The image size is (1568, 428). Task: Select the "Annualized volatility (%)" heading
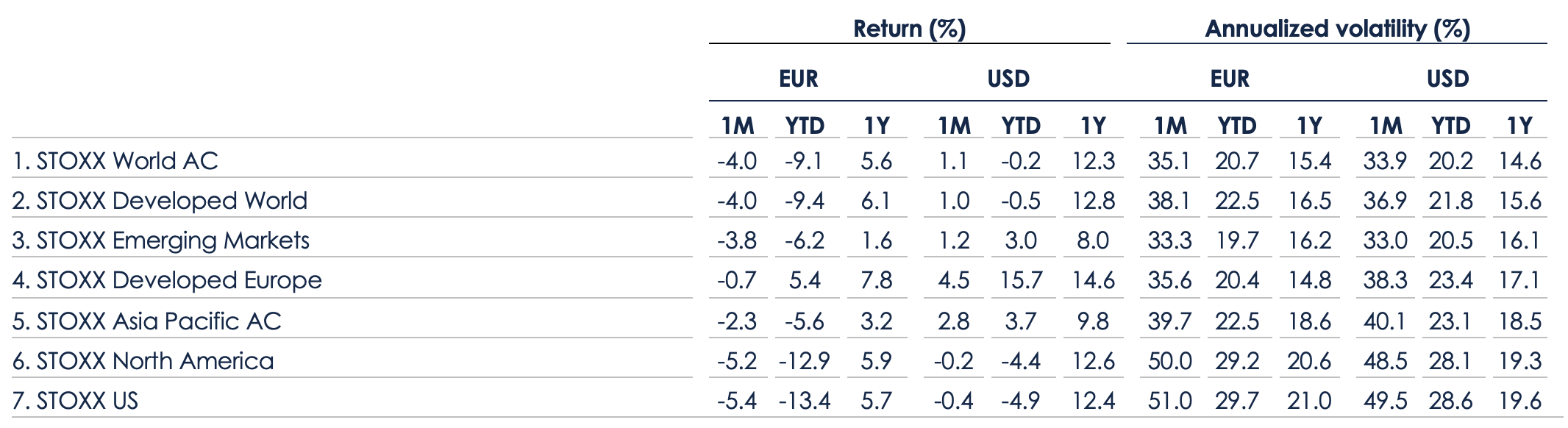click(1337, 29)
